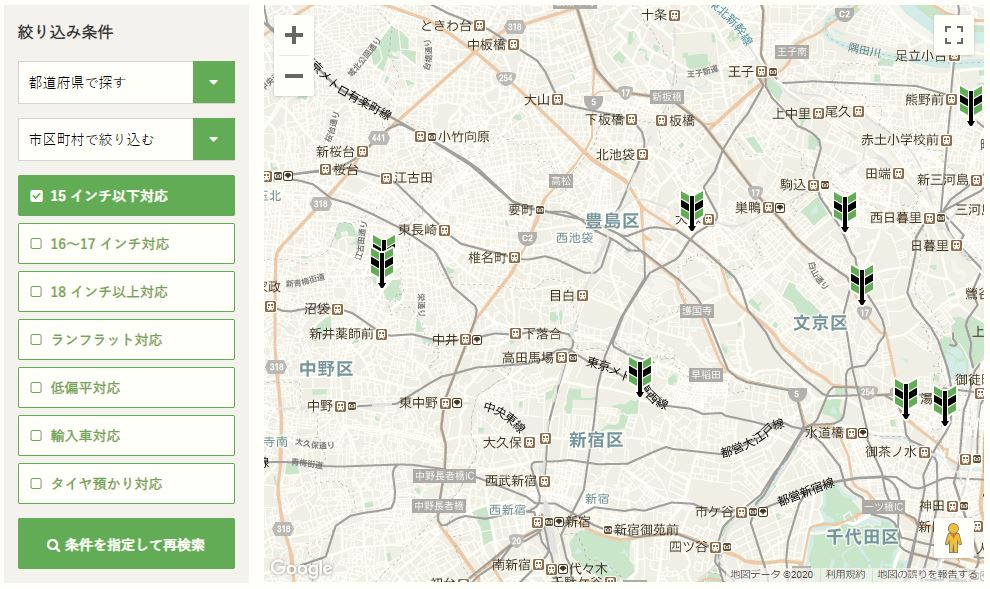Open the 利用規約 link on map

click(845, 574)
